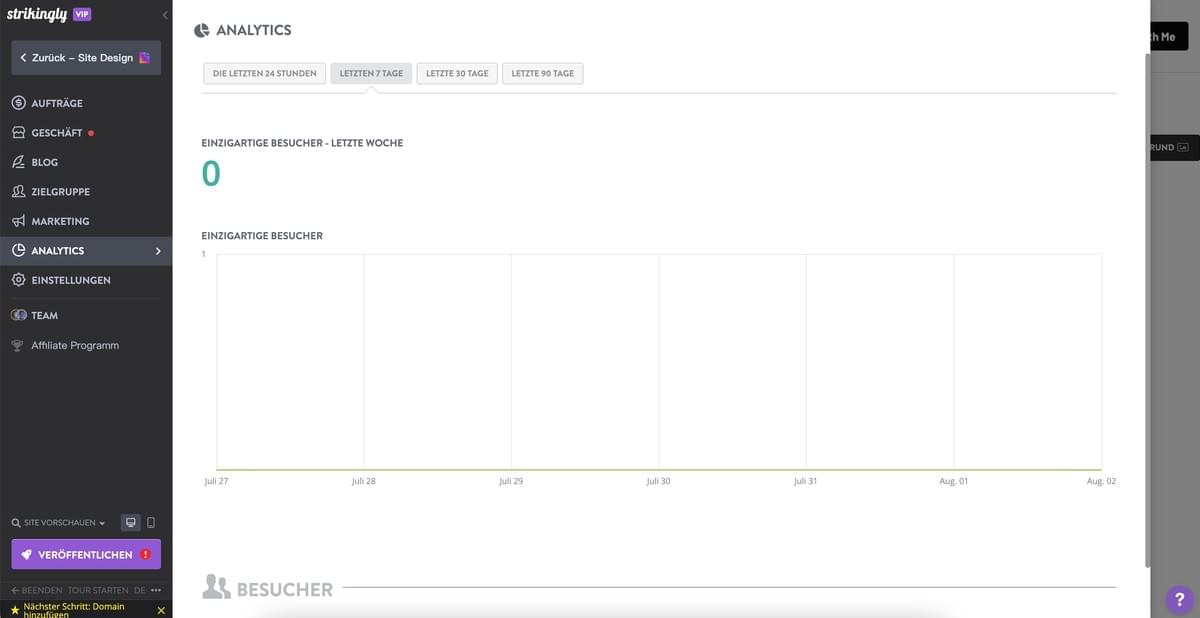Click the Affiliate Programm trophy icon
Image resolution: width=1200 pixels, height=618 pixels.
[17, 345]
